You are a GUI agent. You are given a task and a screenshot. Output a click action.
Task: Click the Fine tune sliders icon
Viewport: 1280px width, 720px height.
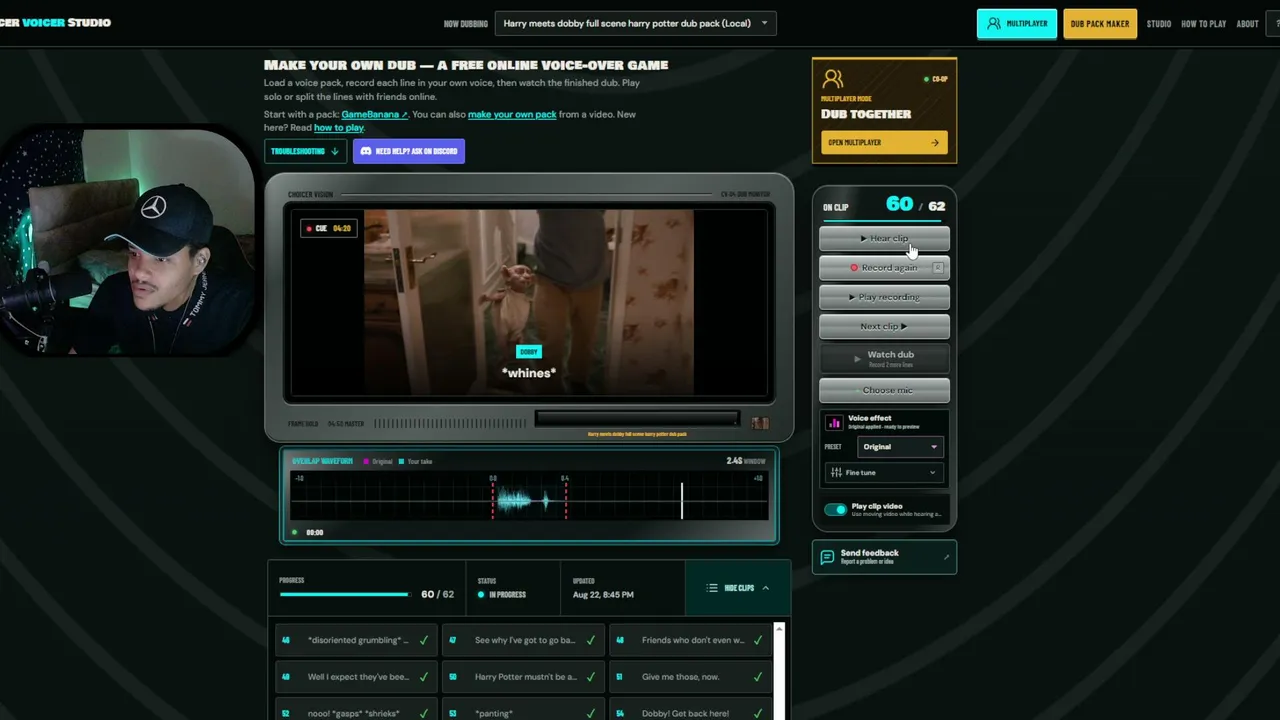point(836,472)
